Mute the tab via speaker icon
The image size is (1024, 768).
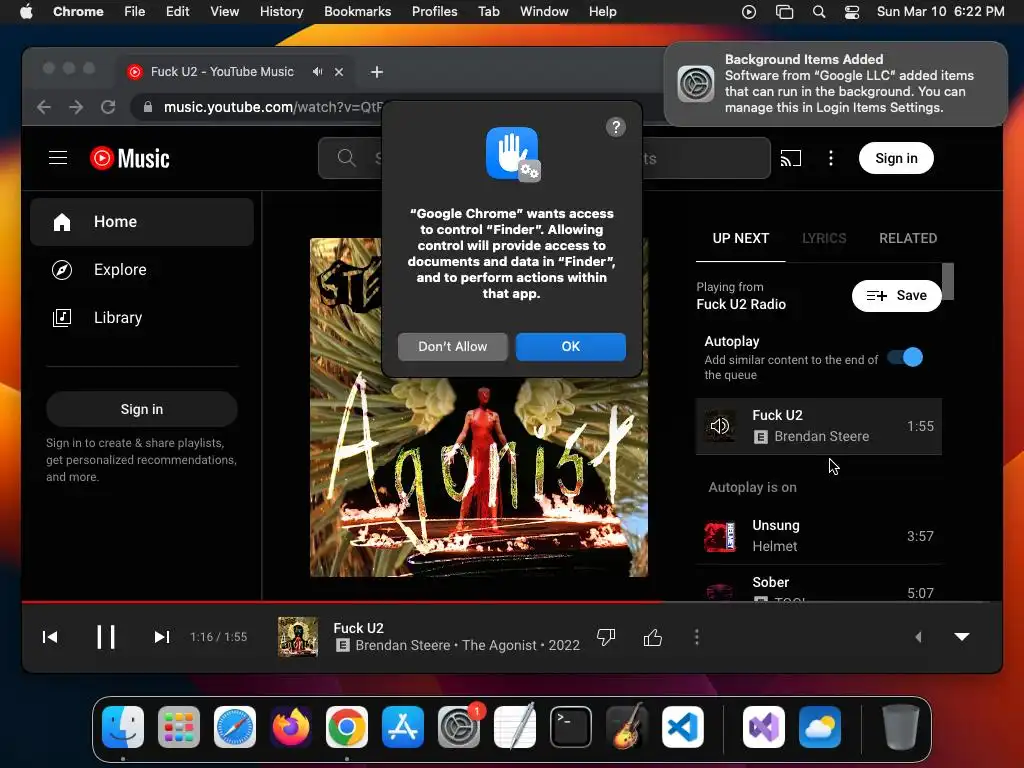317,72
